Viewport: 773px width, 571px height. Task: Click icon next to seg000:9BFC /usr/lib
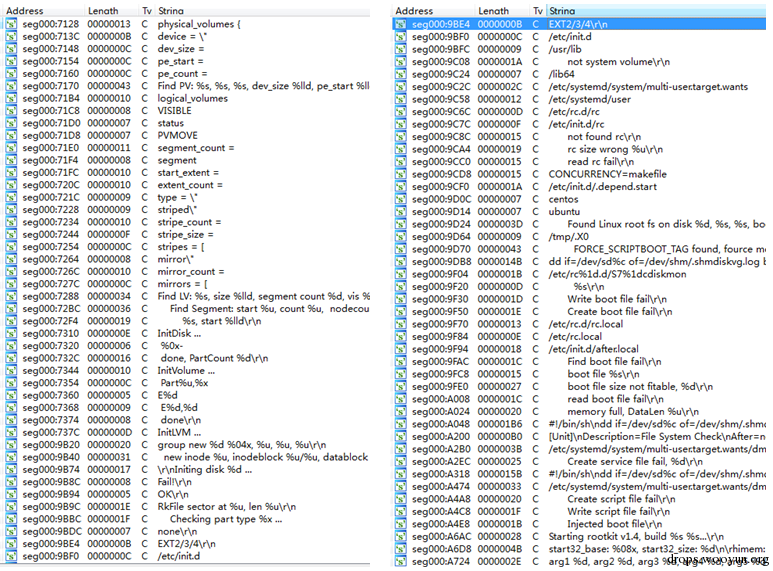point(401,49)
